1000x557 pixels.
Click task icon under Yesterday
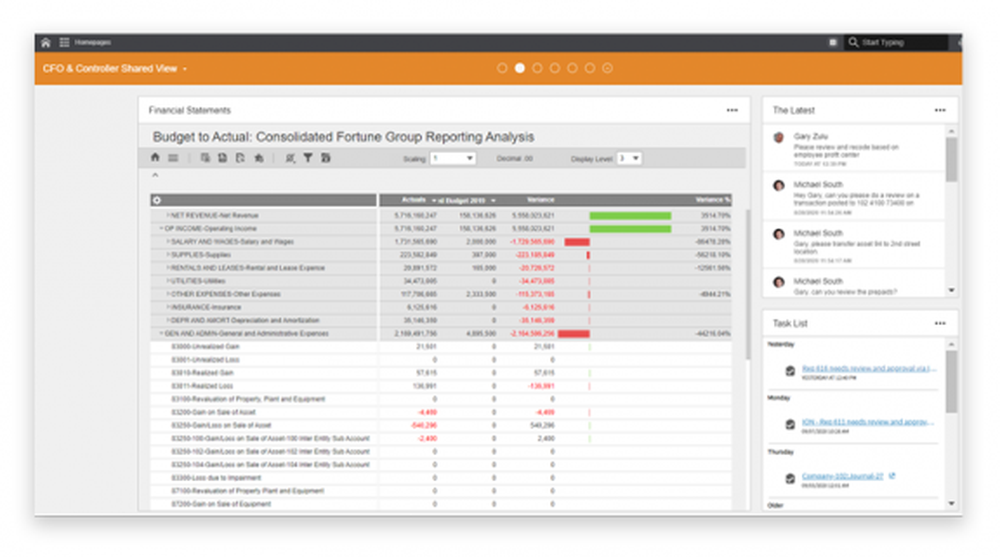tap(790, 371)
